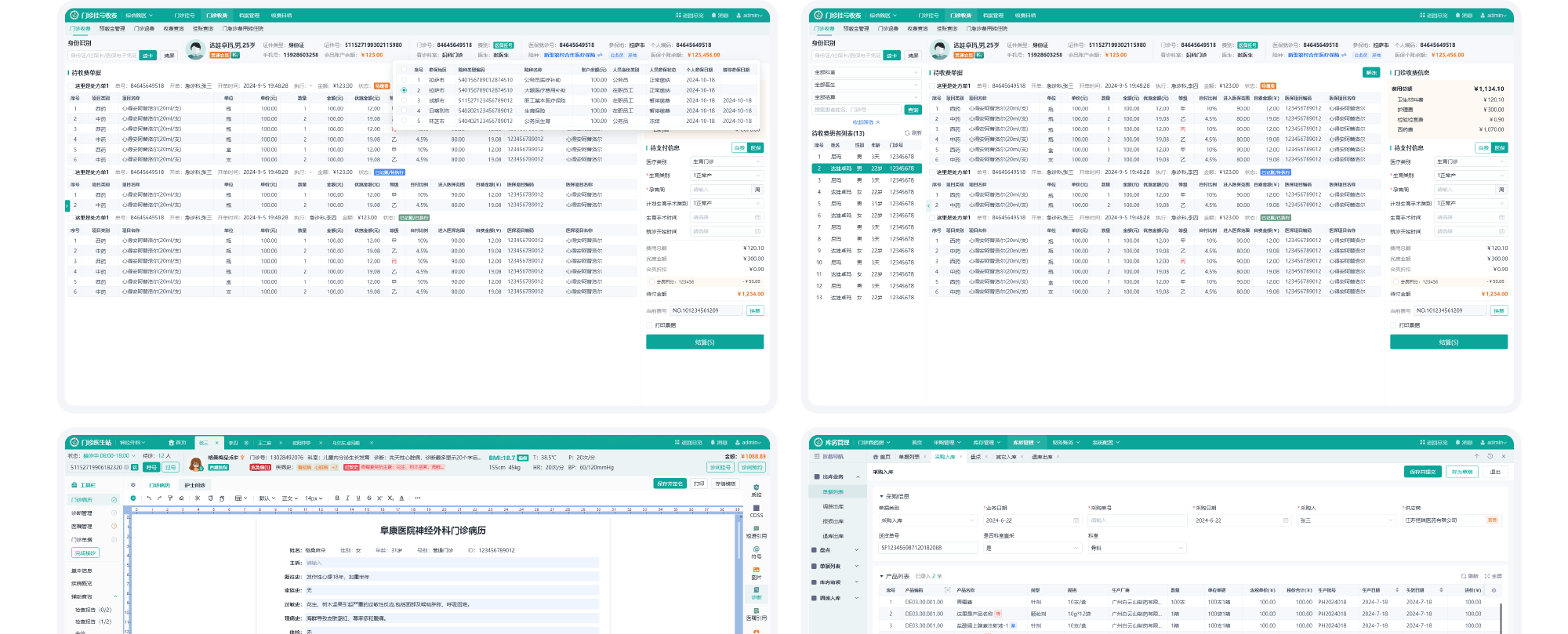The image size is (1568, 634).
Task: Click table column settings gear icon
Action: tap(1494, 590)
